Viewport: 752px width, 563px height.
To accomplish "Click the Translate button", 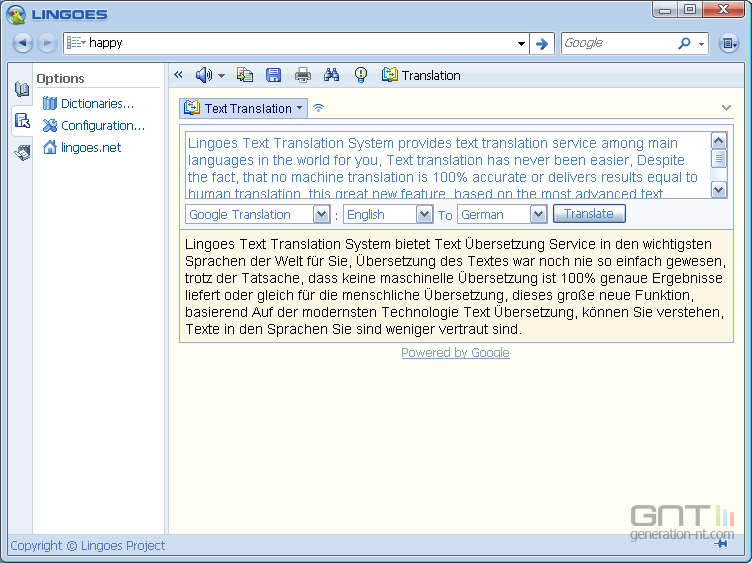I will coord(589,213).
